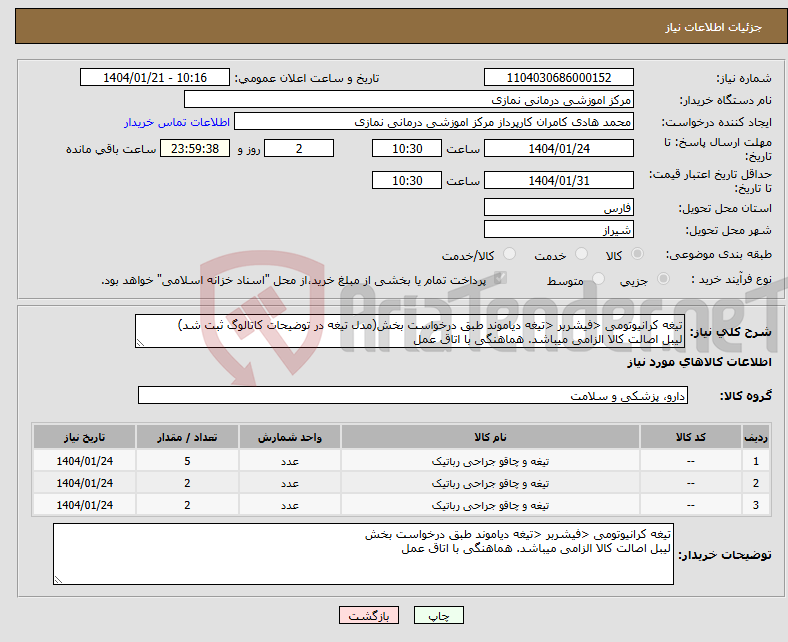Viewport: 788px width, 642px height.
Task: Click the تاریخ نیاز column header
Action: (84, 437)
